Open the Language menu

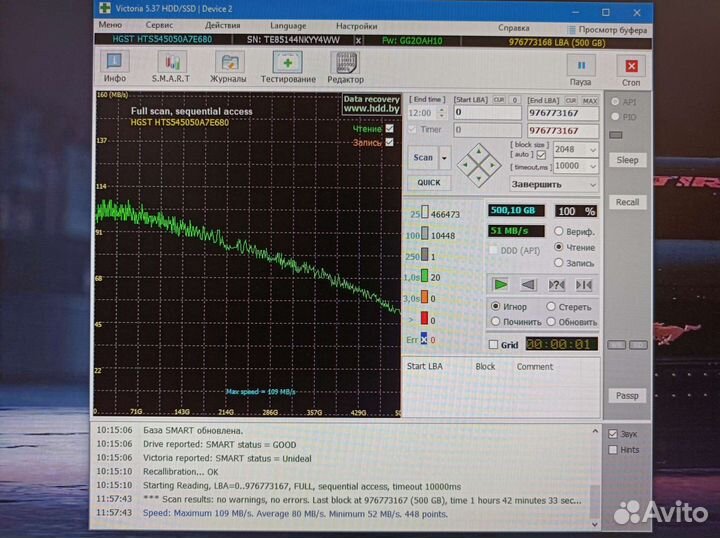click(288, 25)
